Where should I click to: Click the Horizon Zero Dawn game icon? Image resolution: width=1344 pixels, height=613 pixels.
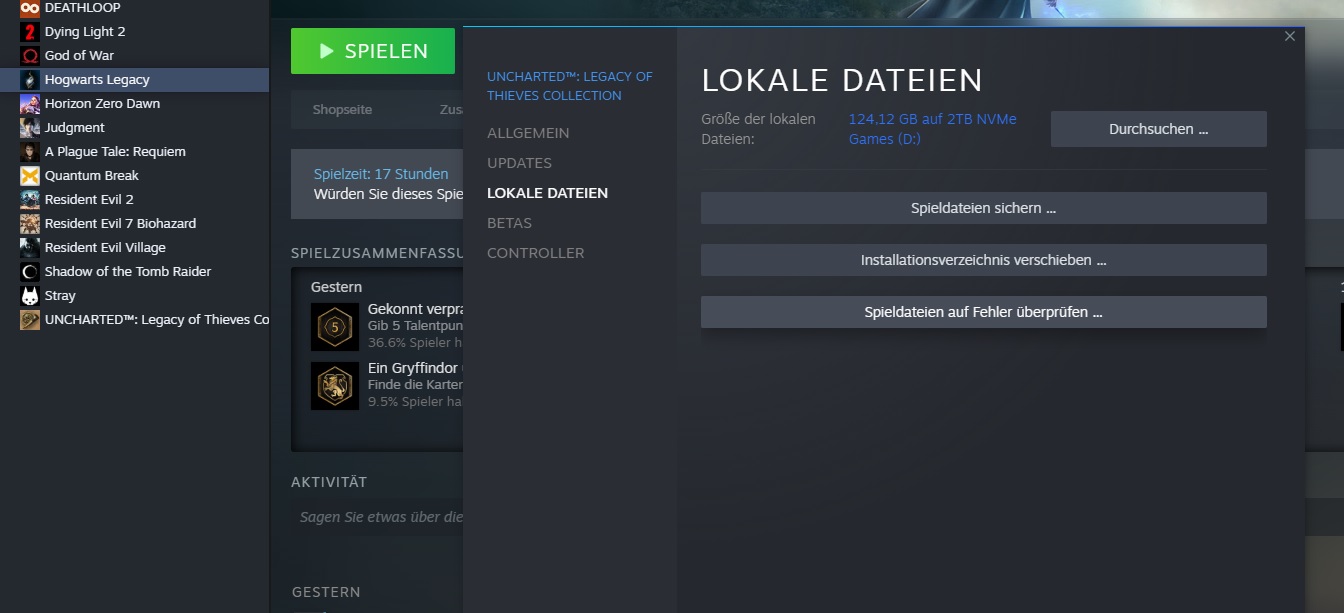click(30, 103)
